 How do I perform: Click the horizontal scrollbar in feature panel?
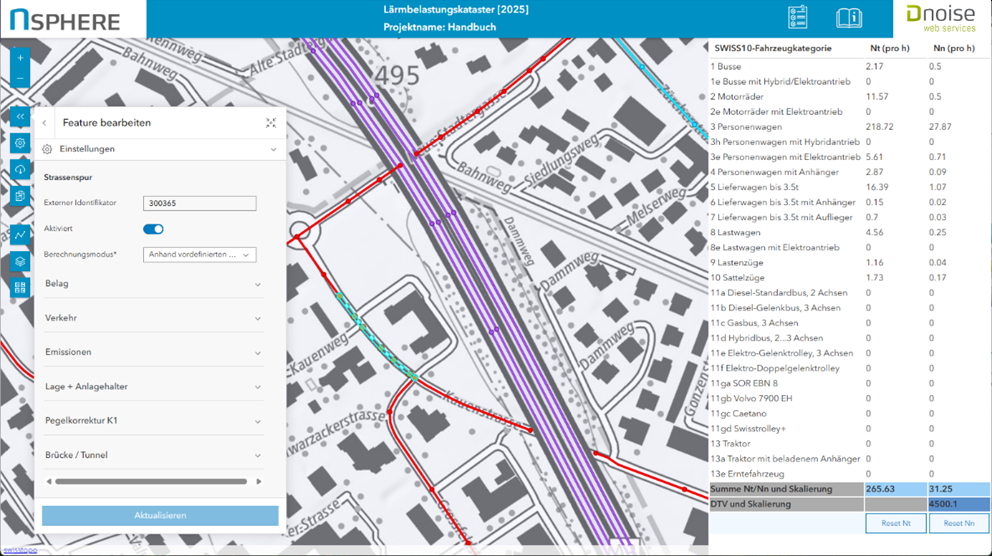pyautogui.click(x=150, y=482)
